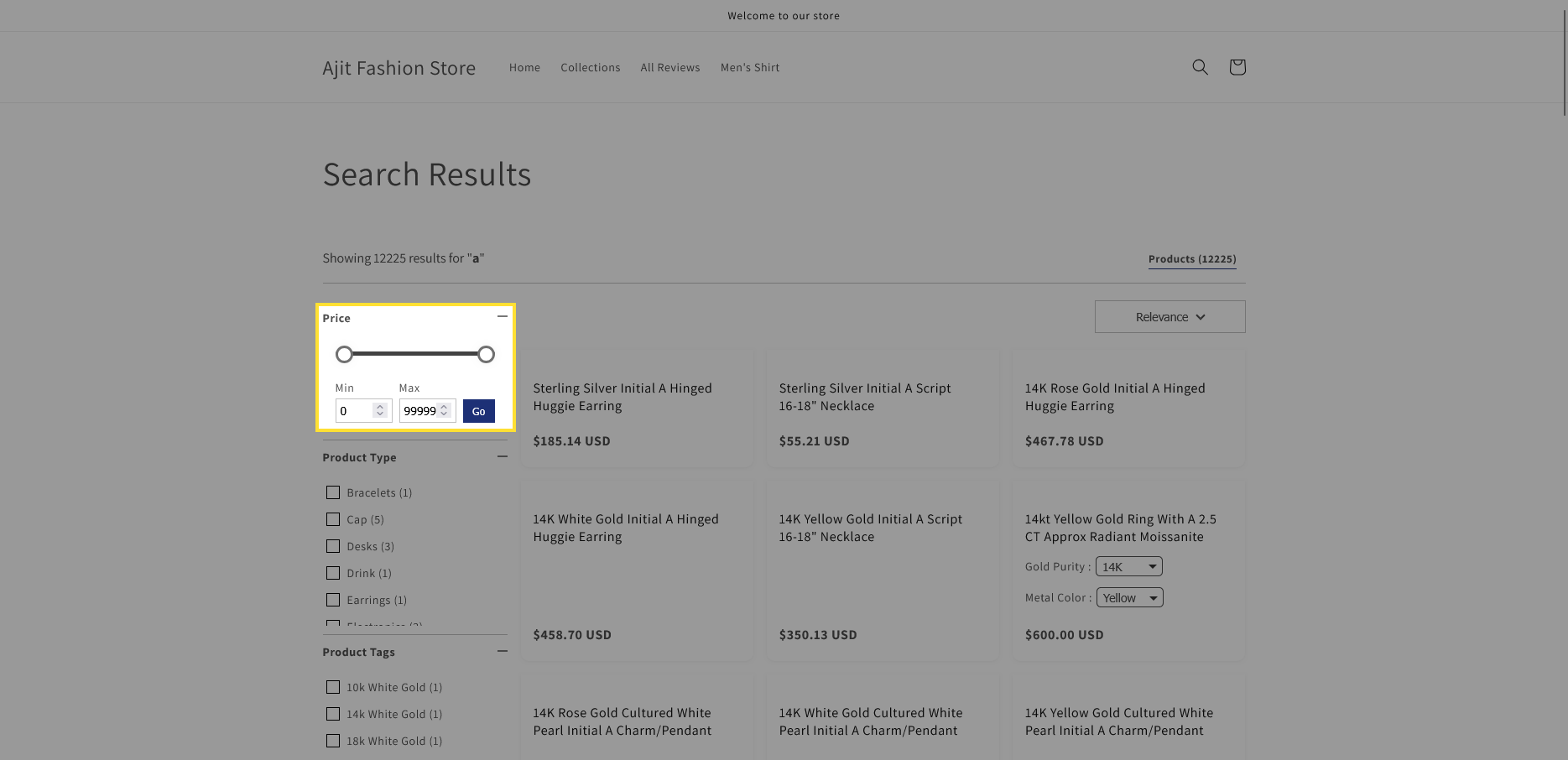Tick the 10k White Gold tag checkbox

[333, 687]
